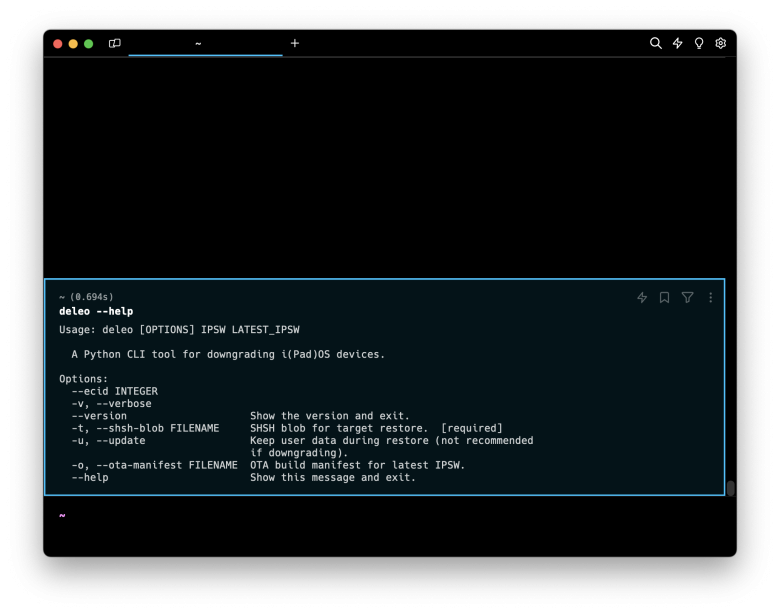
Task: Minimize the window with the yellow button
Action: pos(73,44)
